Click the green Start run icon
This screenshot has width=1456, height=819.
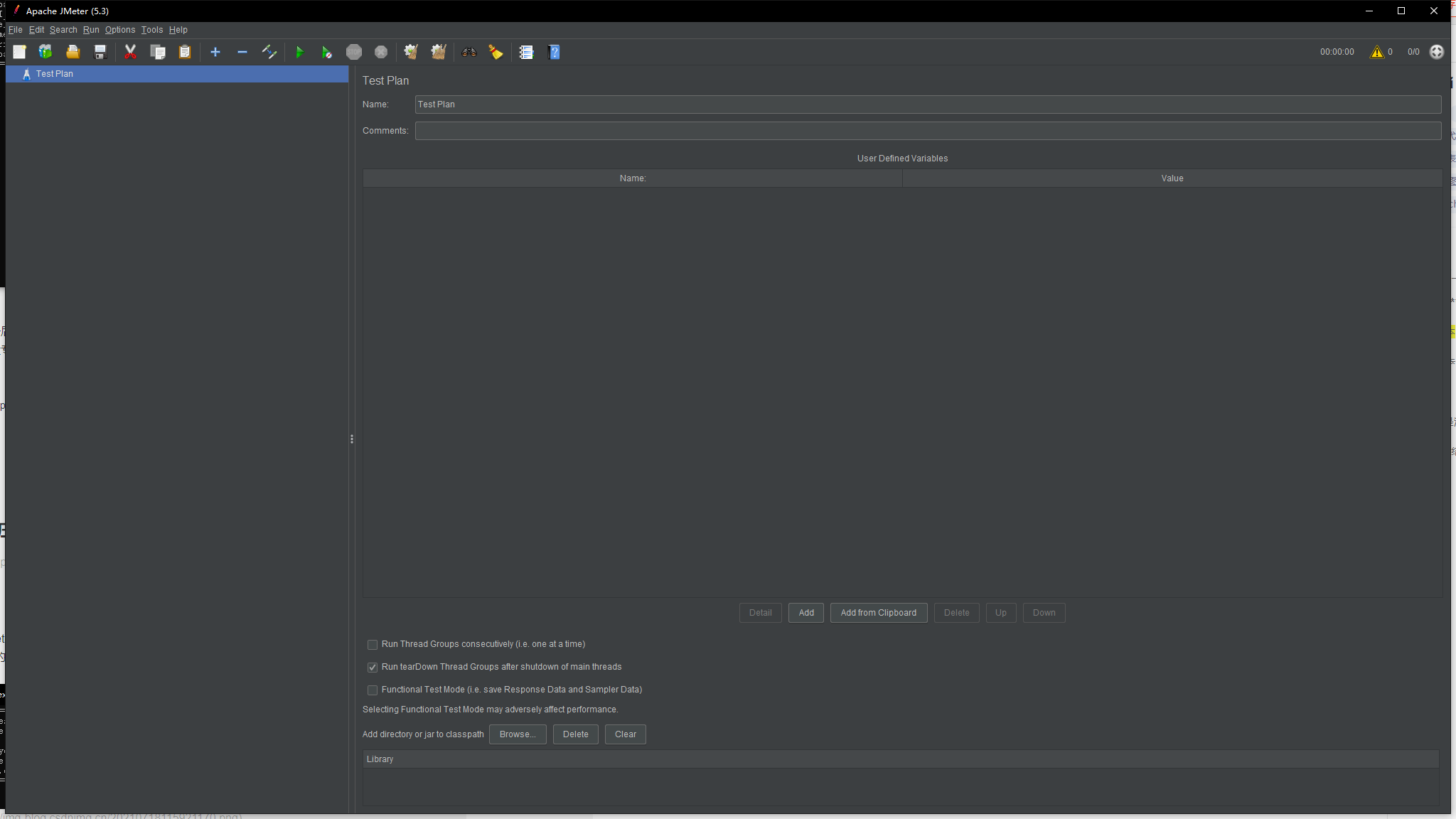click(299, 52)
